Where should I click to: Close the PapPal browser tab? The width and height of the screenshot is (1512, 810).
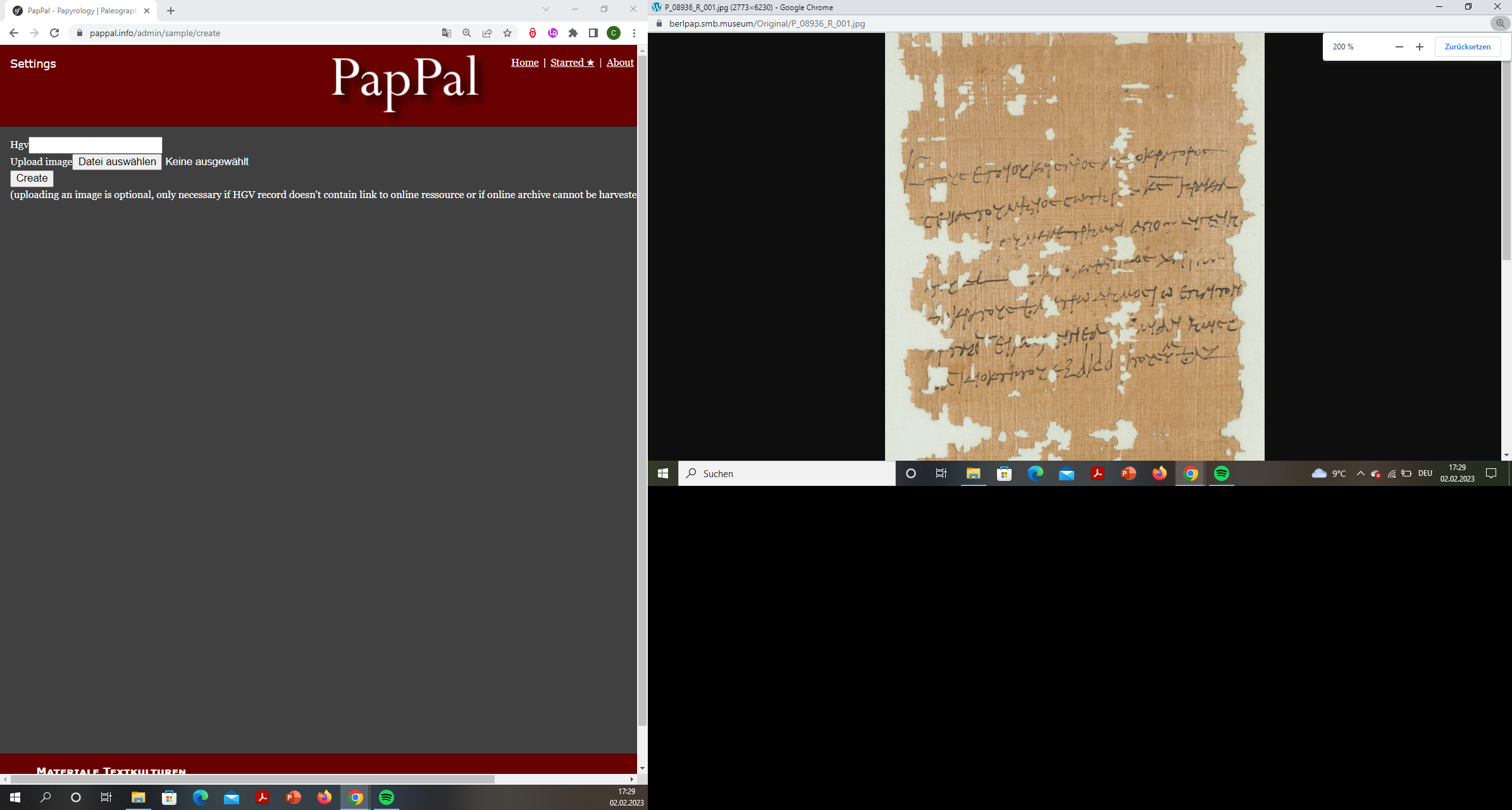click(147, 11)
